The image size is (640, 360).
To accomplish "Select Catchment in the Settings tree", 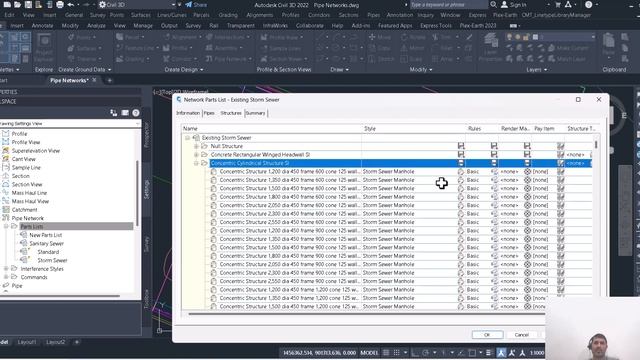I will tap(24, 209).
